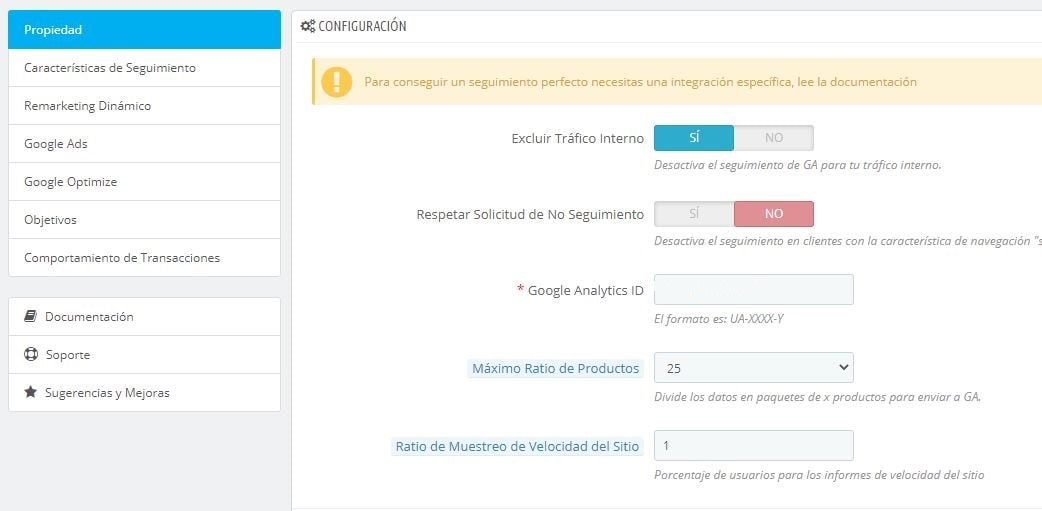Enable SÍ for Respetar Solicitud de No Seguimiento
Screen dimensions: 1042x511
694,214
